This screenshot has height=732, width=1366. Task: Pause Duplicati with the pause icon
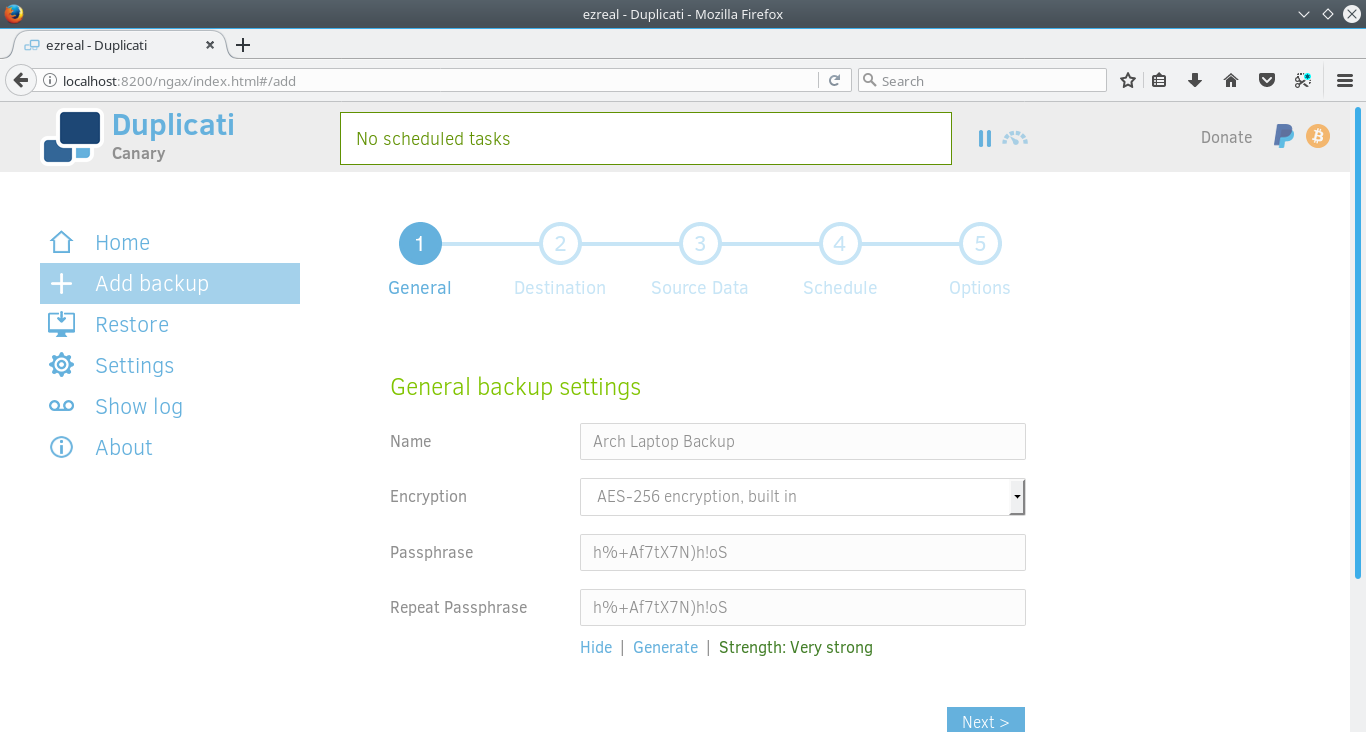(985, 138)
